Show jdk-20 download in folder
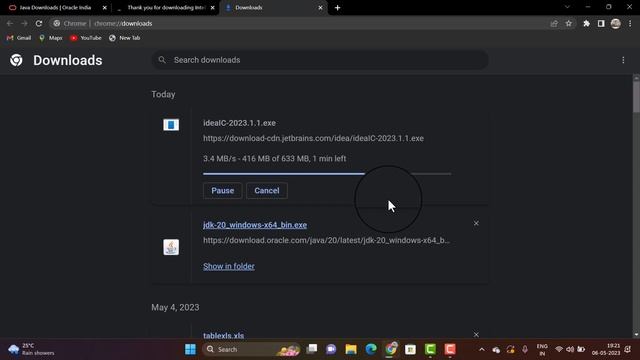 pyautogui.click(x=229, y=266)
